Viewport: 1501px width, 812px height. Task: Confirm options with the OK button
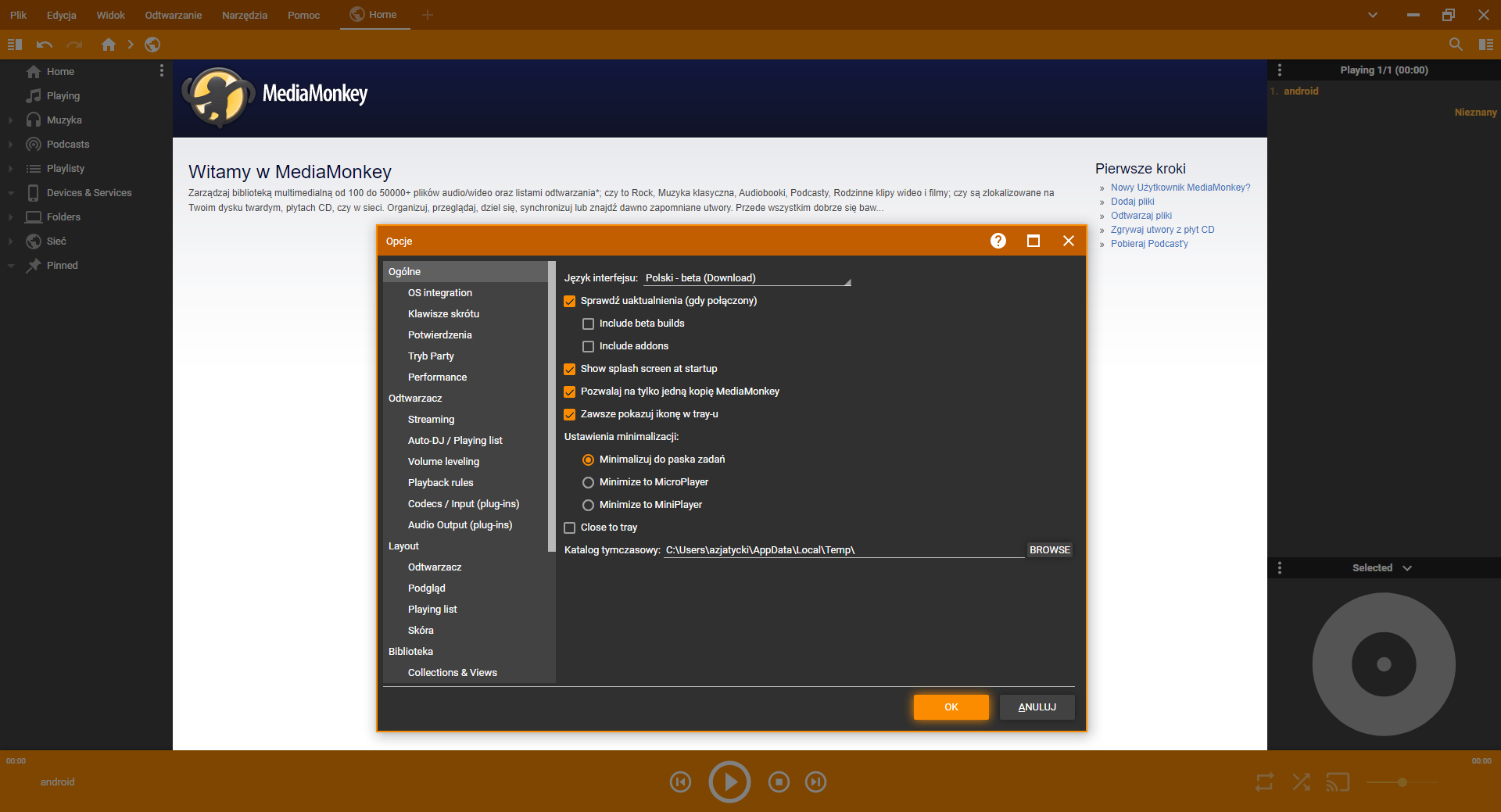click(951, 707)
